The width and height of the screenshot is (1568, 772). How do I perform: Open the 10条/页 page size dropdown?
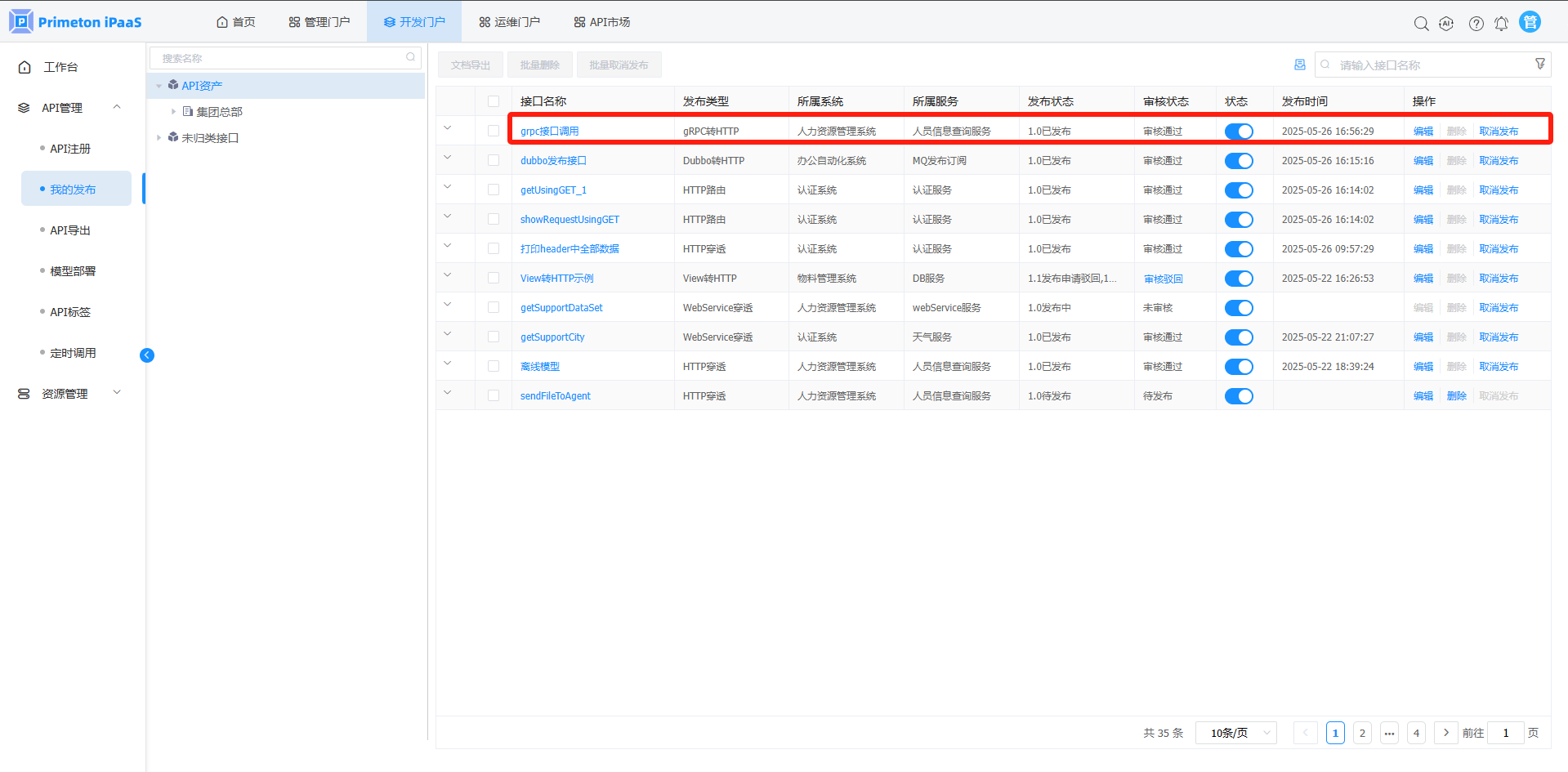1235,733
